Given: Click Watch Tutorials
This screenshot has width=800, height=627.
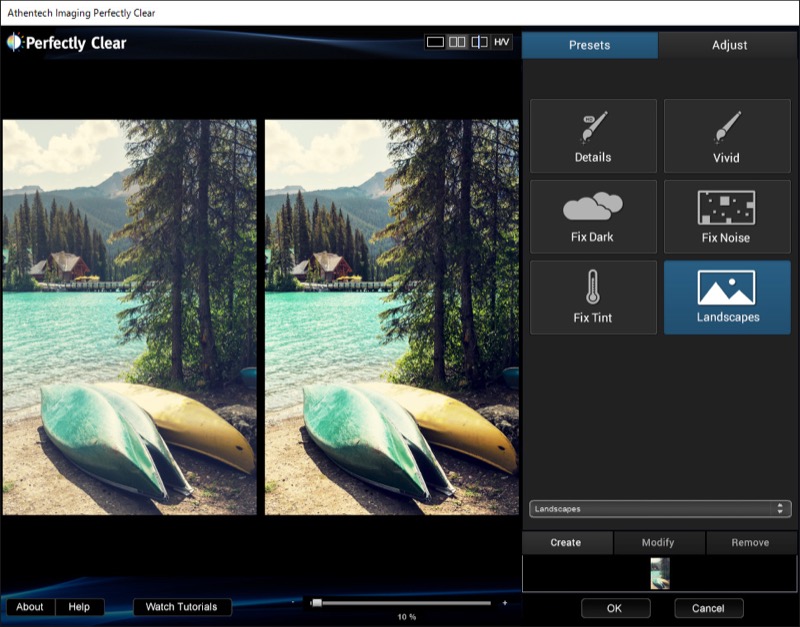Looking at the screenshot, I should [x=182, y=607].
